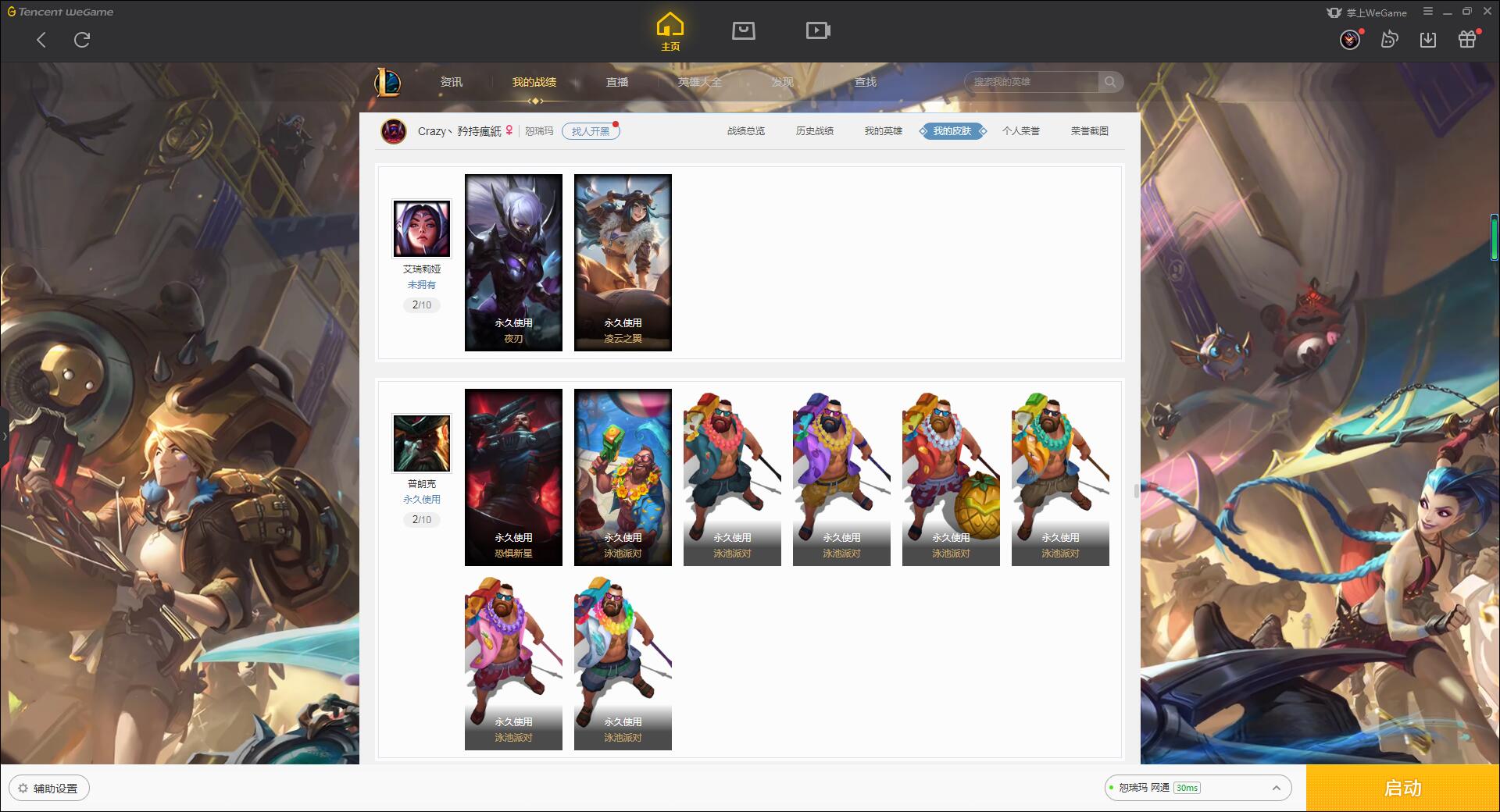Viewport: 1500px width, 812px height.
Task: Switch to the 资讯 tab
Action: click(452, 82)
